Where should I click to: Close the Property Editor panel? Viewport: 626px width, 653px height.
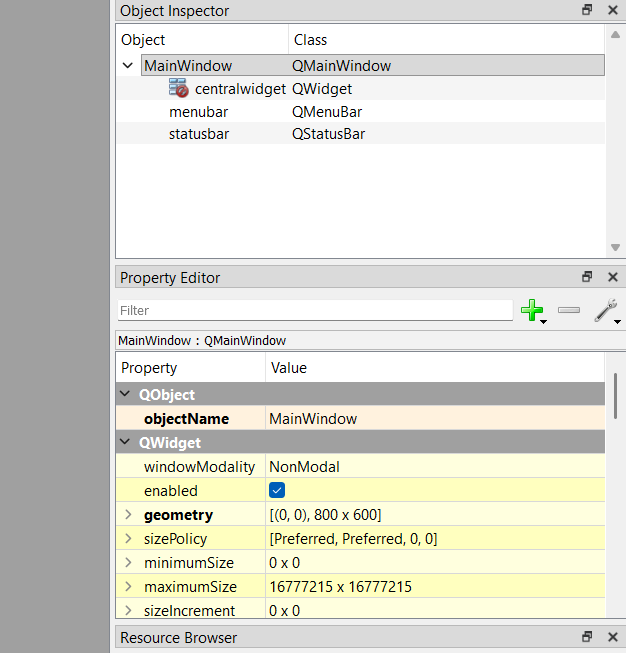(613, 277)
